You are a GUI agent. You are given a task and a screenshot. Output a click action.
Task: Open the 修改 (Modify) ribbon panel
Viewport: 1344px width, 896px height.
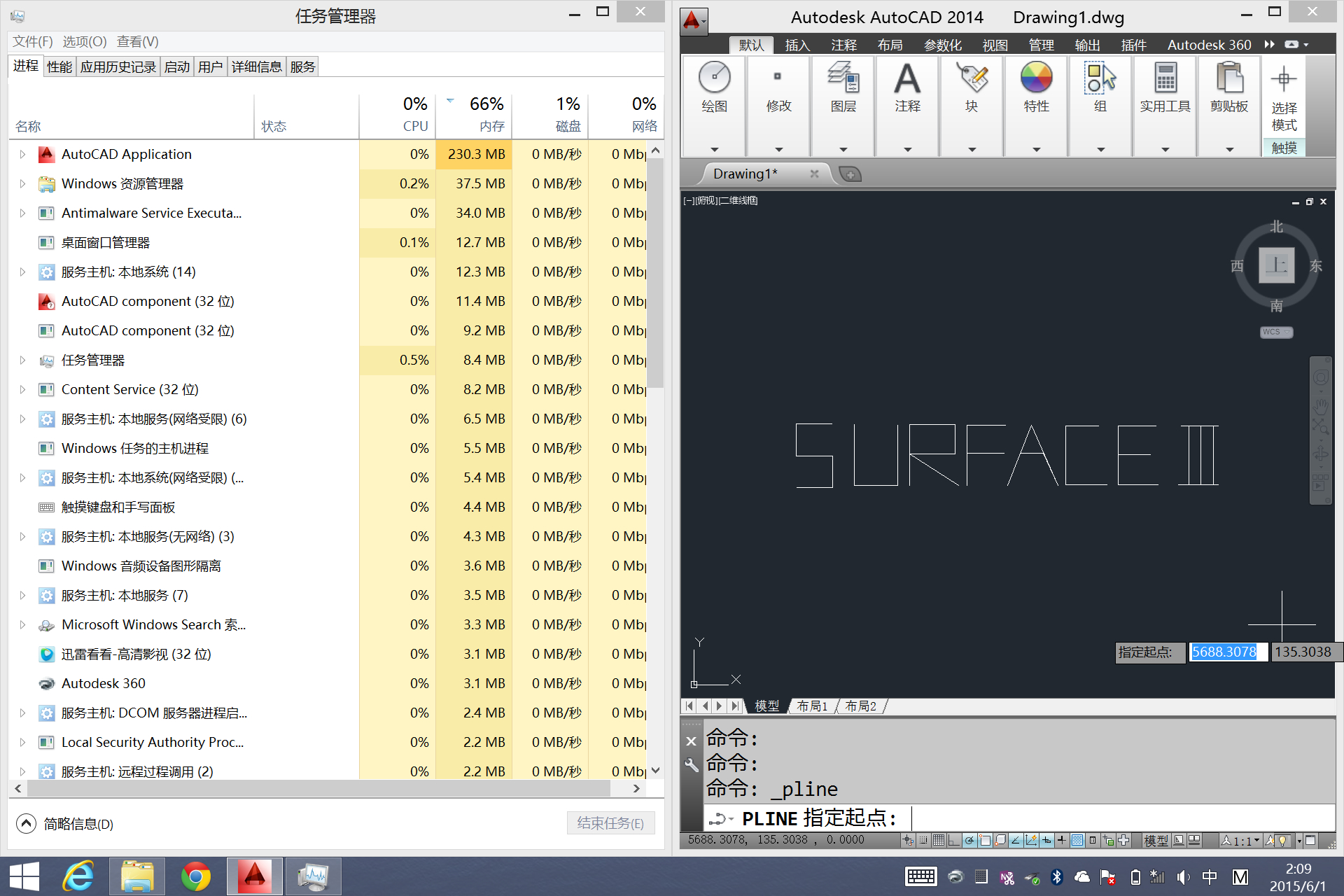tap(778, 106)
